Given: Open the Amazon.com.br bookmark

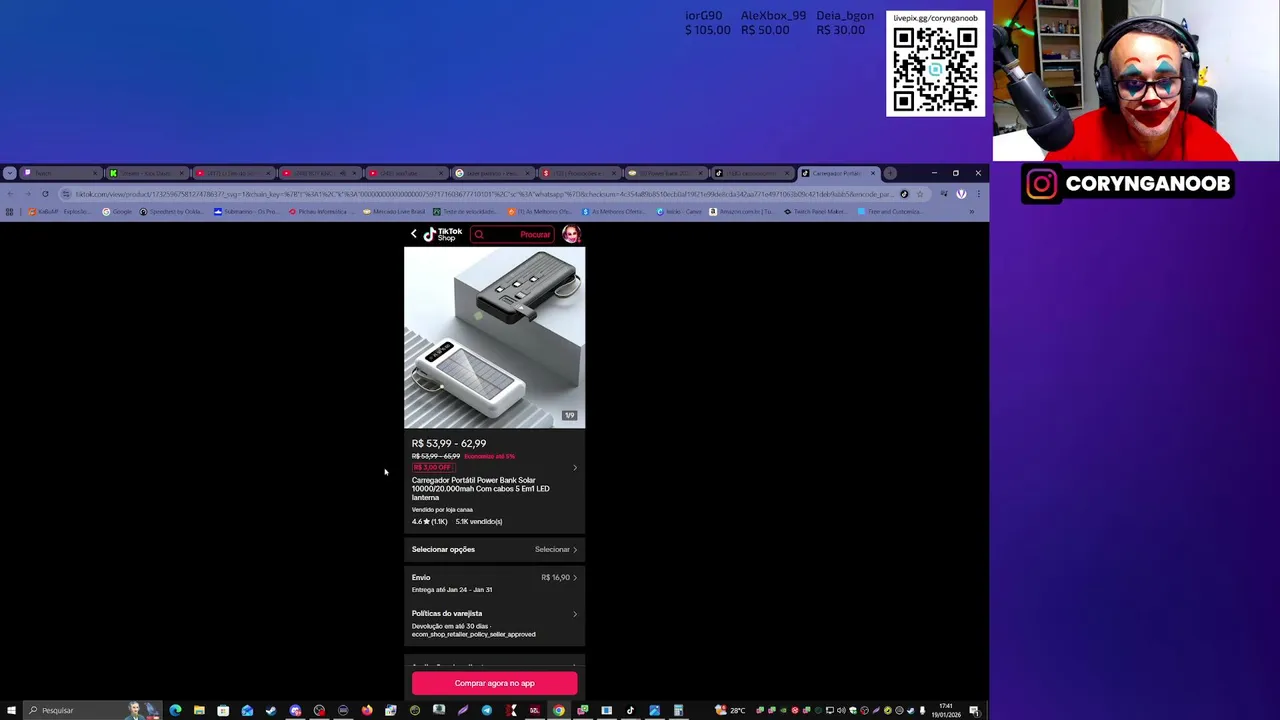Looking at the screenshot, I should [741, 212].
